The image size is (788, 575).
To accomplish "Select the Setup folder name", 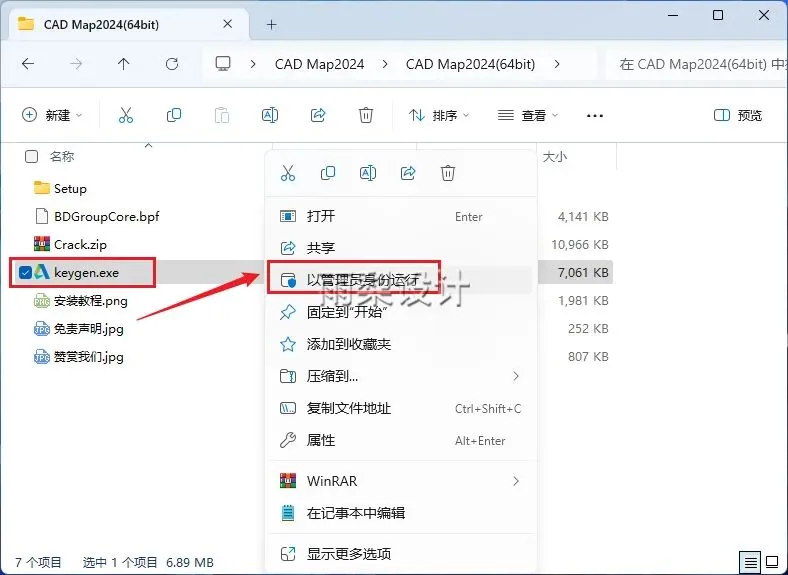I will 70,188.
